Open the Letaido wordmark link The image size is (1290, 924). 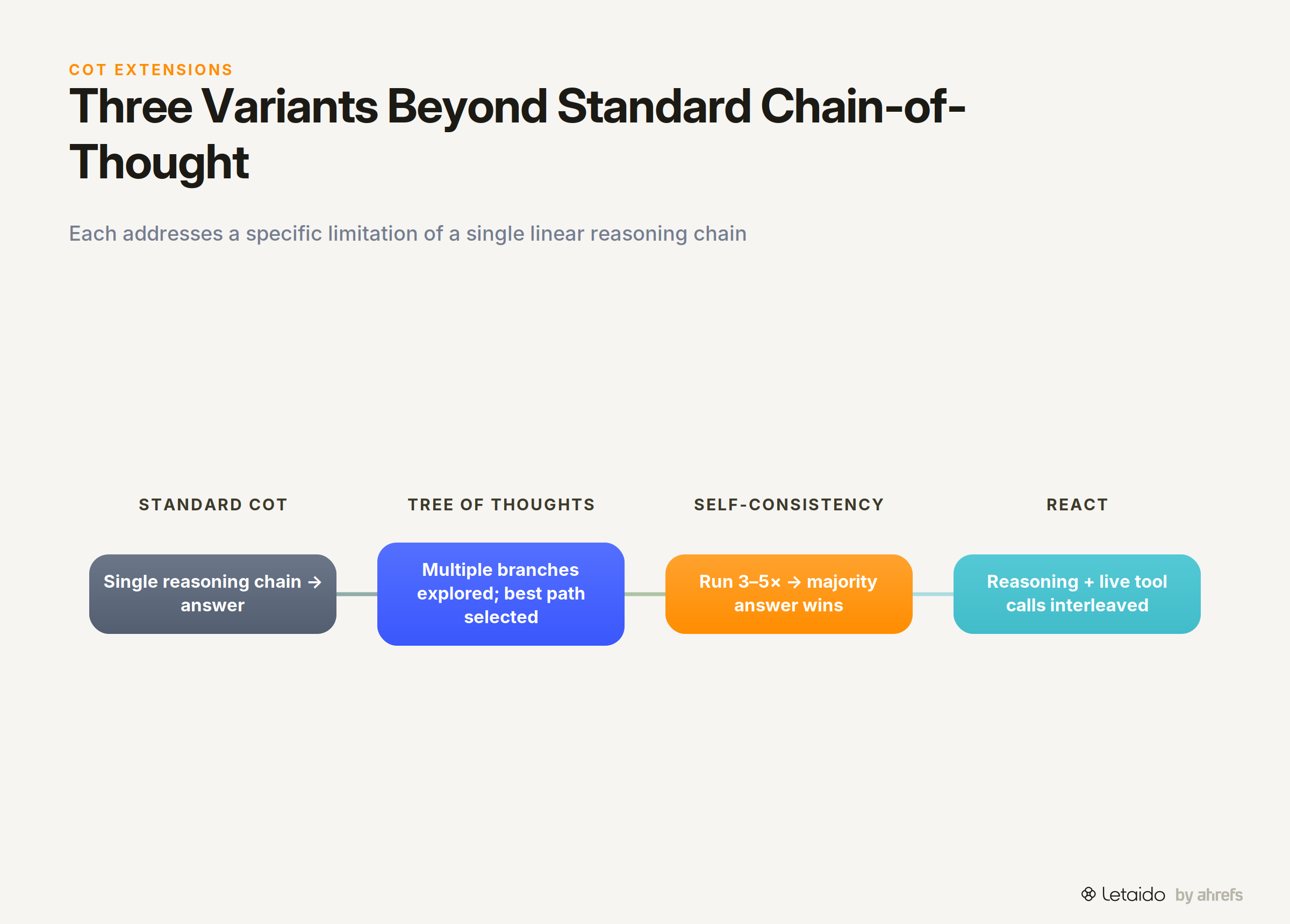(x=1133, y=894)
